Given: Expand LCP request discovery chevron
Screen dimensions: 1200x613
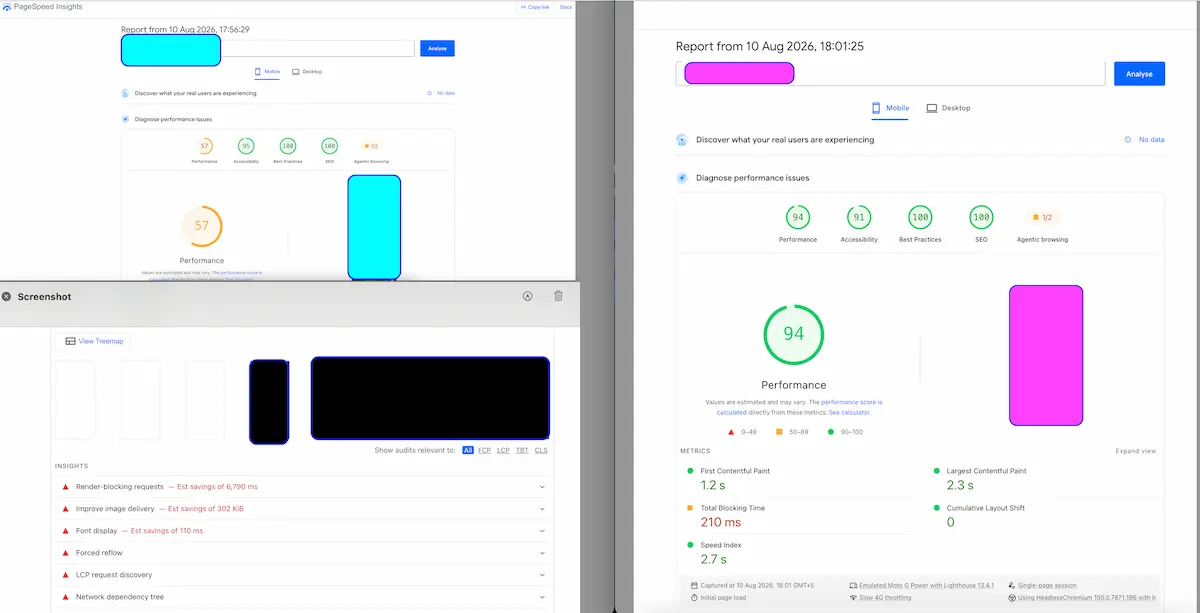Looking at the screenshot, I should pos(543,575).
